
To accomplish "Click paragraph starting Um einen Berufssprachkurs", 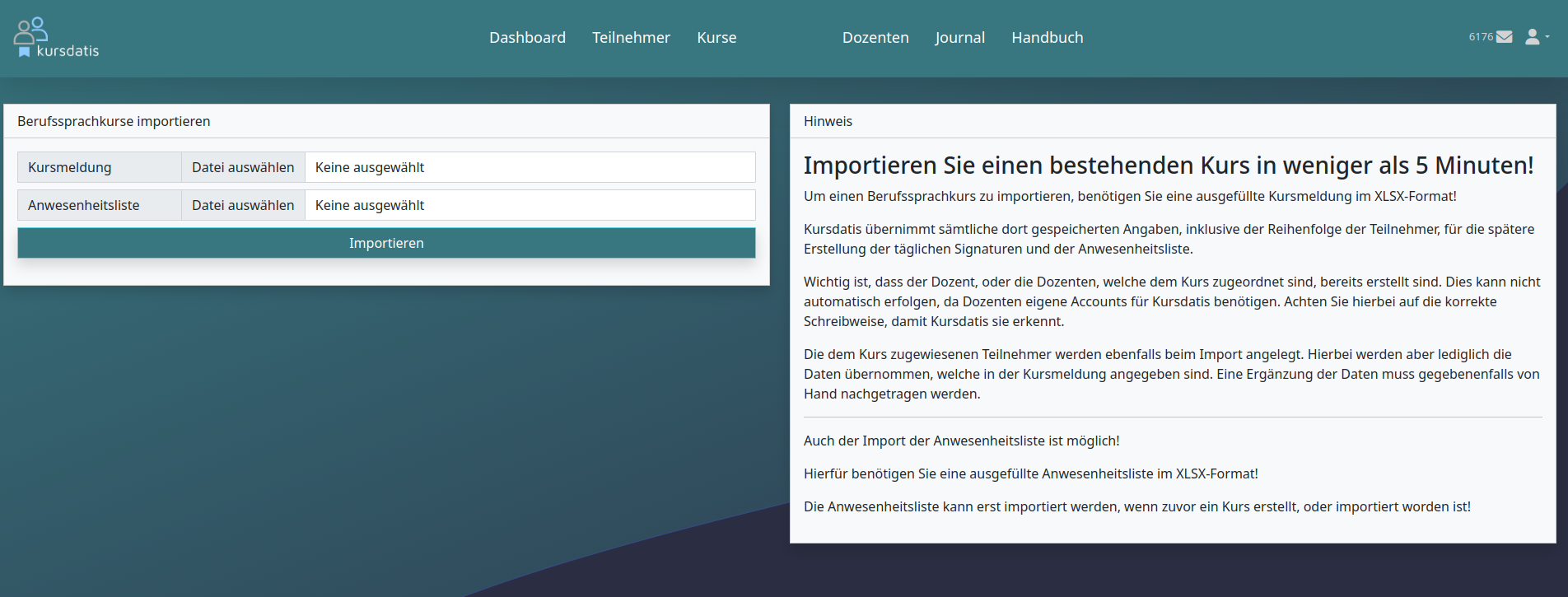I will (1130, 196).
